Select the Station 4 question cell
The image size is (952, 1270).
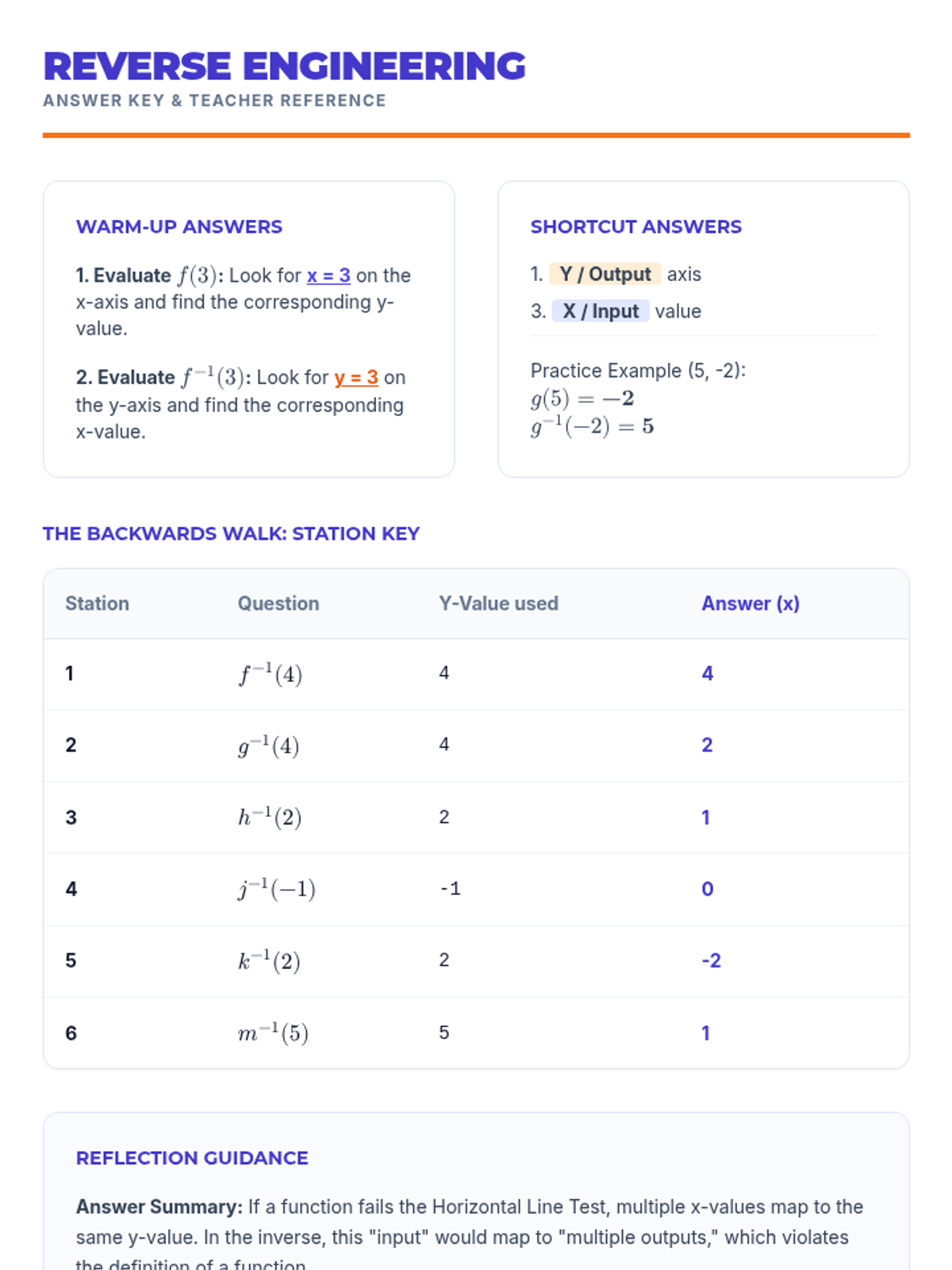(277, 889)
